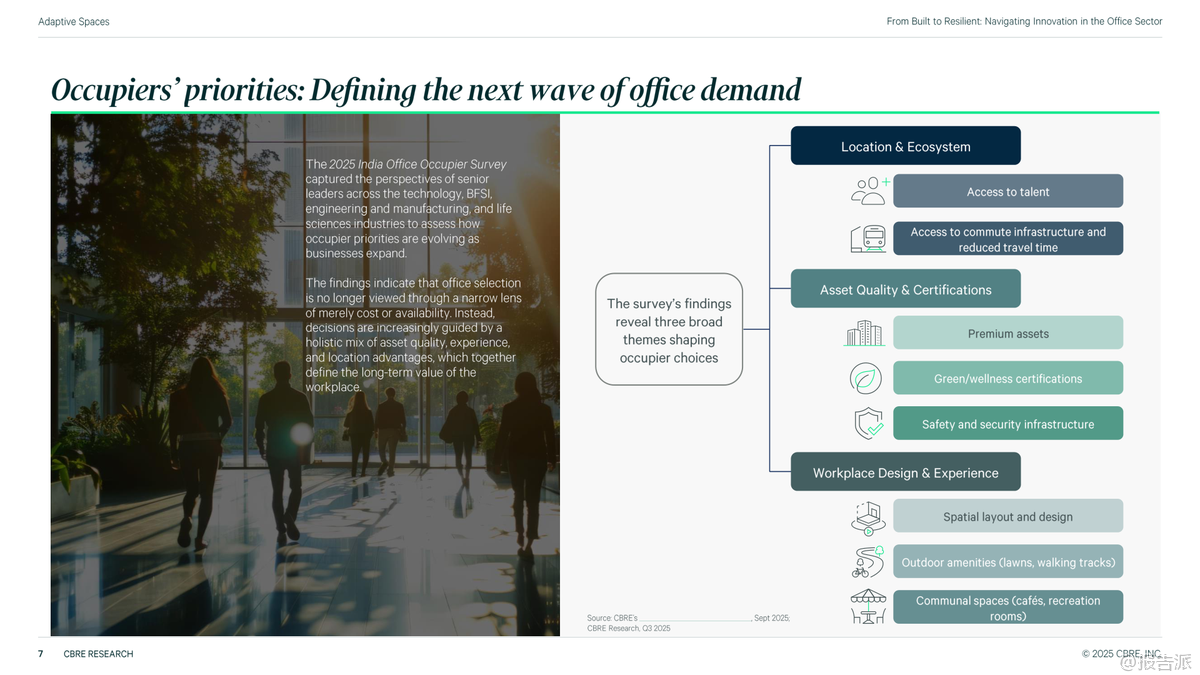The width and height of the screenshot is (1200, 675).
Task: Click the slide title about occupiers' priorities
Action: [x=426, y=90]
